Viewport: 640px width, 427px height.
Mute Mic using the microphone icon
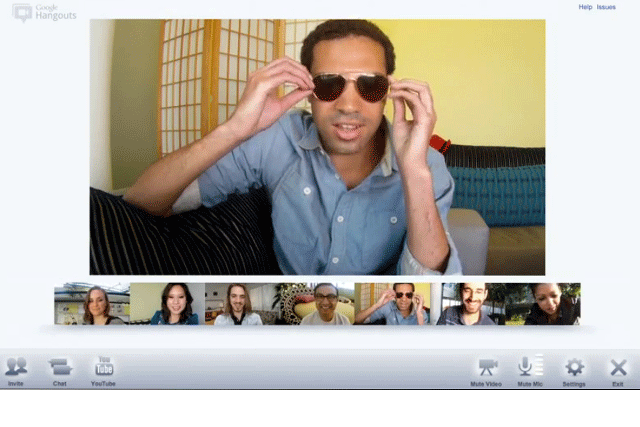point(525,366)
